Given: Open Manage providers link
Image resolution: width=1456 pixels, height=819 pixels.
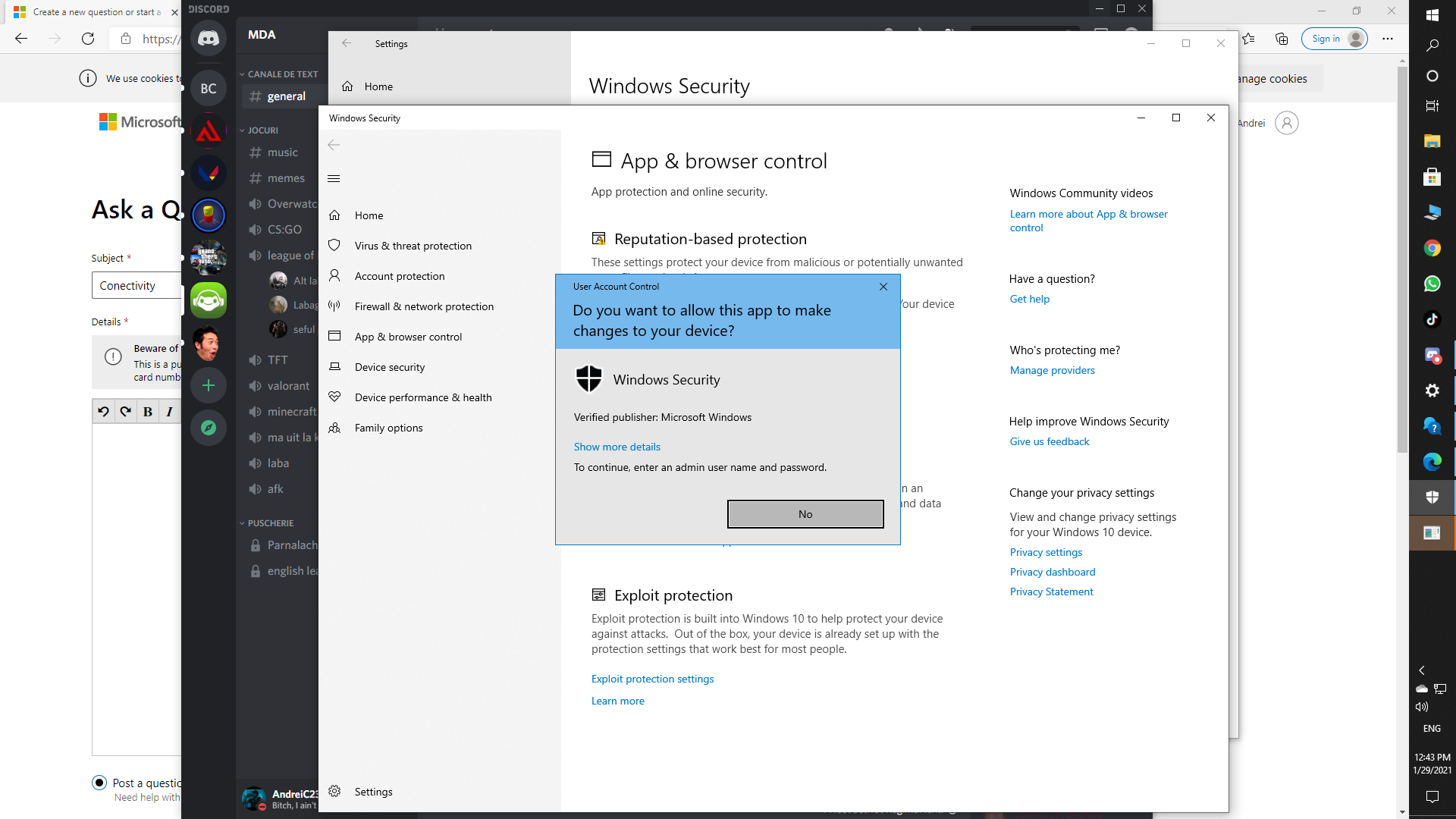Looking at the screenshot, I should point(1052,370).
